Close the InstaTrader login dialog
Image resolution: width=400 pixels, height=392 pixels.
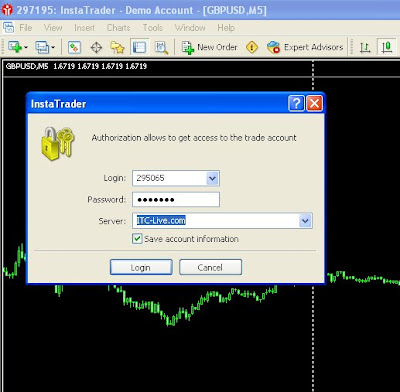(314, 103)
